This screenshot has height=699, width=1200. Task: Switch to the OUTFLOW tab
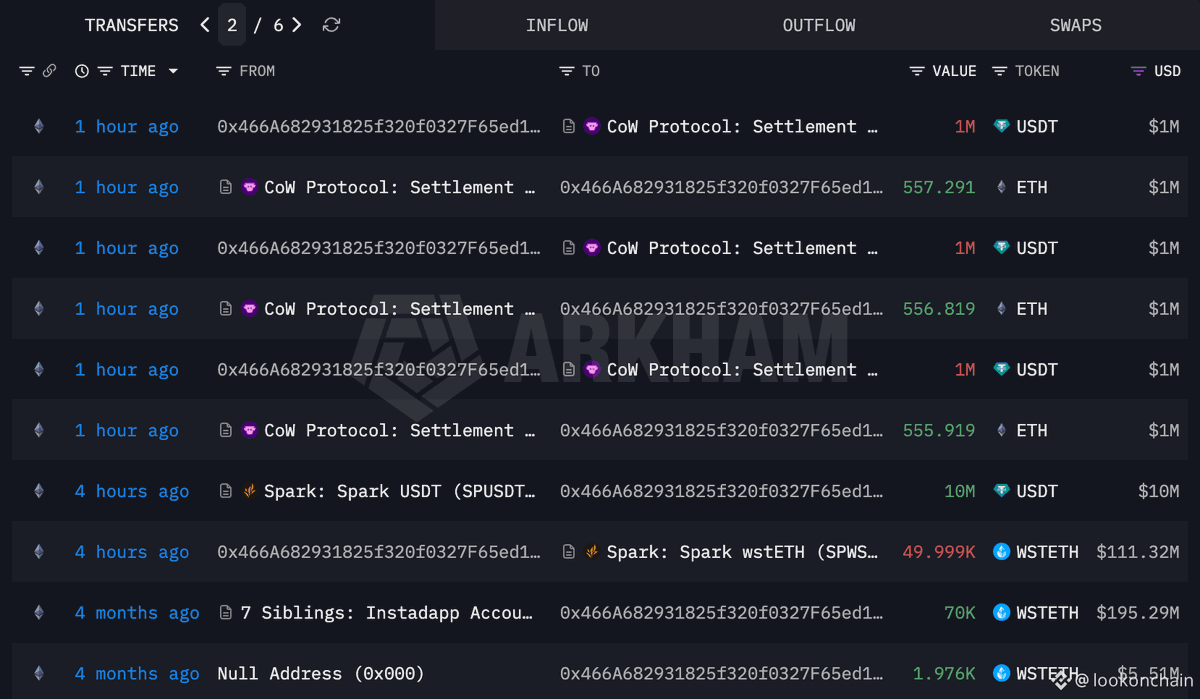(x=819, y=25)
